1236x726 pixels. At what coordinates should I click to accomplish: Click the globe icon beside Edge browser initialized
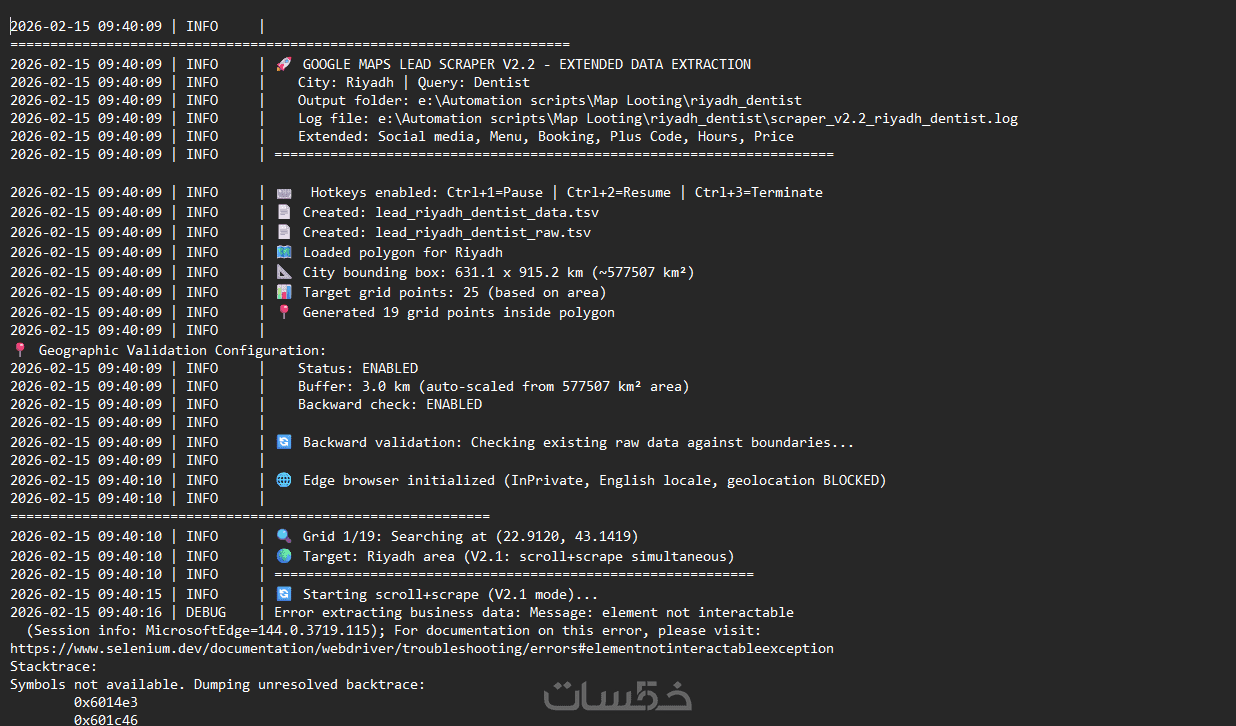click(284, 480)
